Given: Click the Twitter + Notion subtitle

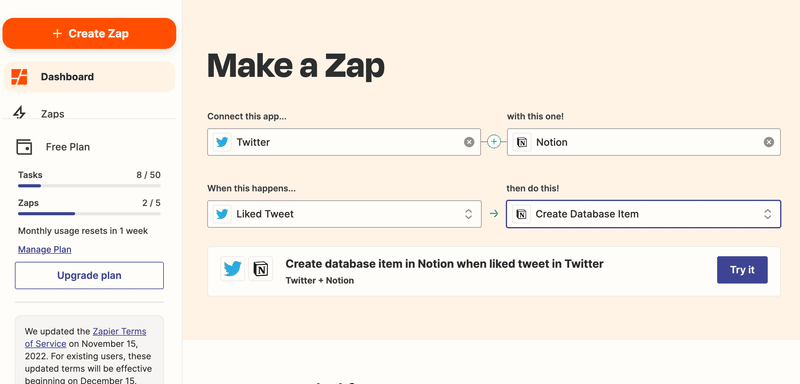Looking at the screenshot, I should [x=319, y=280].
